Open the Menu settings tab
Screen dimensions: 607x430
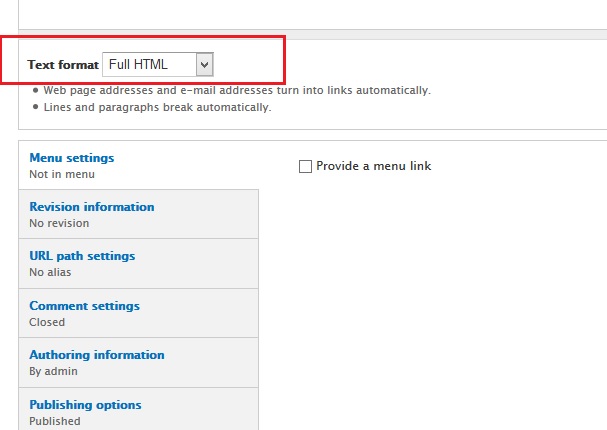point(72,158)
